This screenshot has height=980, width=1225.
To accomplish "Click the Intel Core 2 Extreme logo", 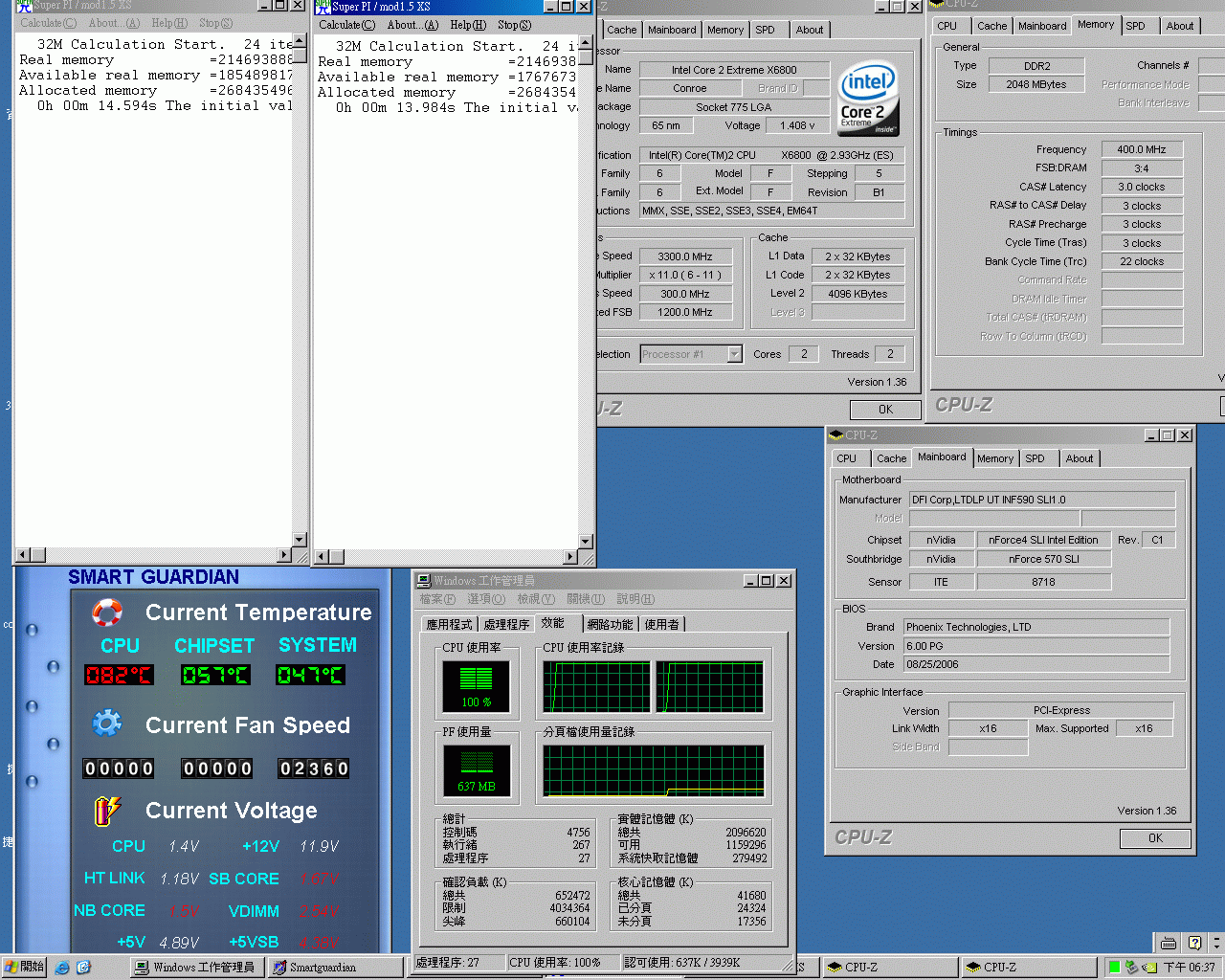I will tap(867, 99).
